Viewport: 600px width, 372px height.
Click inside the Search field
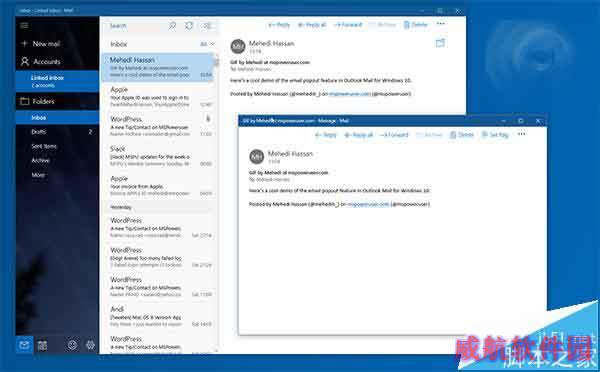tap(136, 26)
